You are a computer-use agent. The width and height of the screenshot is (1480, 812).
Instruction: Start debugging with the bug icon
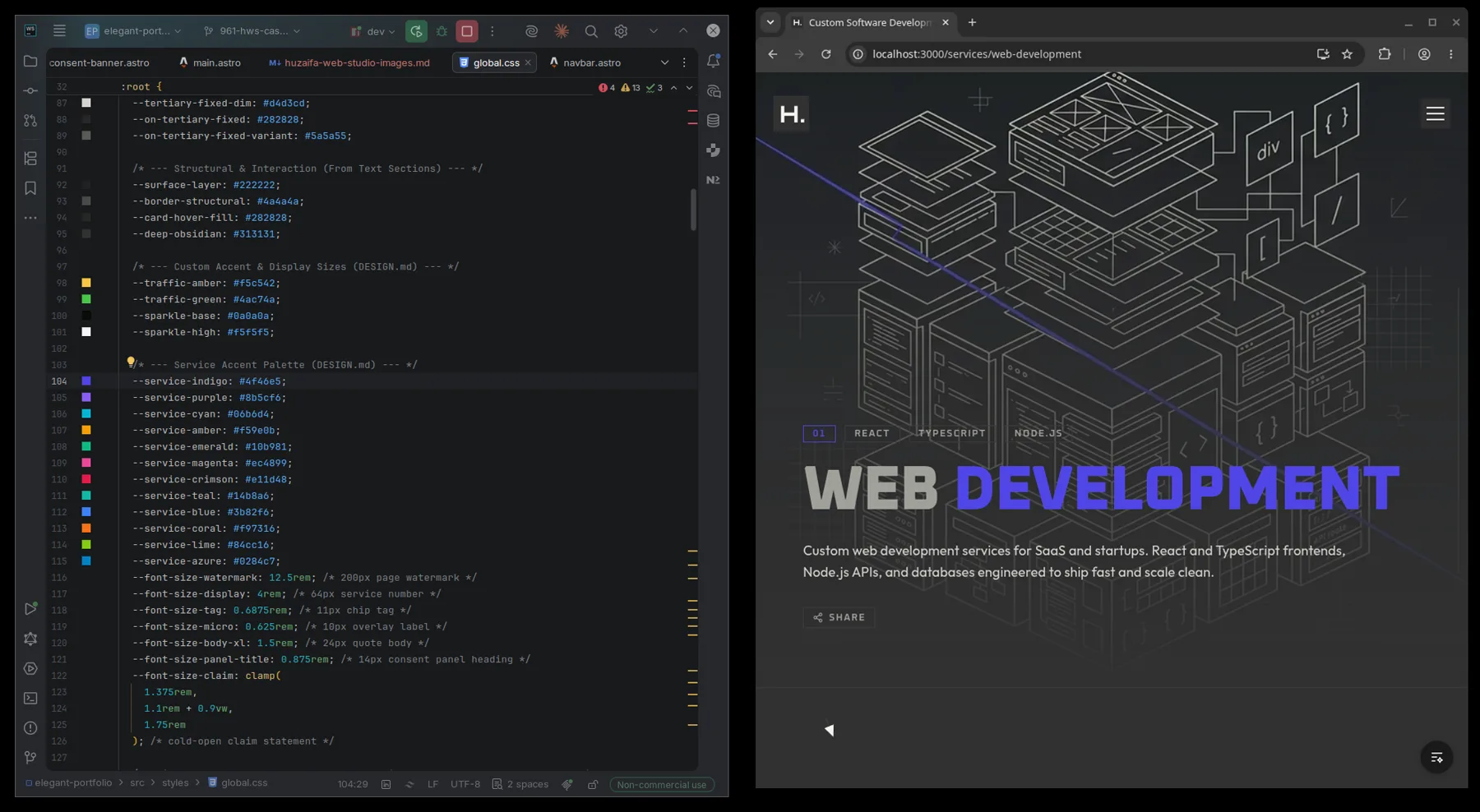click(x=442, y=31)
